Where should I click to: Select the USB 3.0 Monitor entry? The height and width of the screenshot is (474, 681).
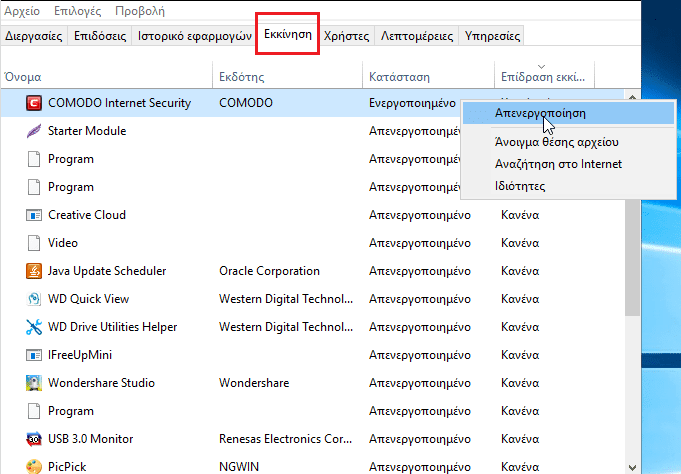90,439
